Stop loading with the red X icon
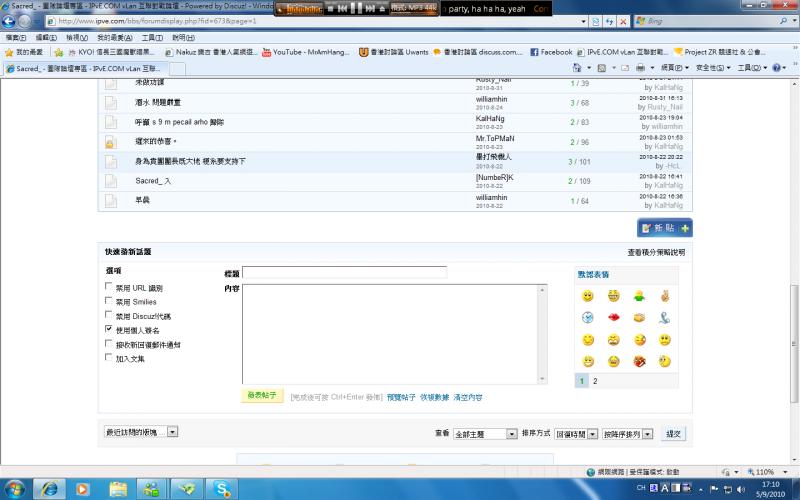The height and width of the screenshot is (500, 800). pos(623,21)
